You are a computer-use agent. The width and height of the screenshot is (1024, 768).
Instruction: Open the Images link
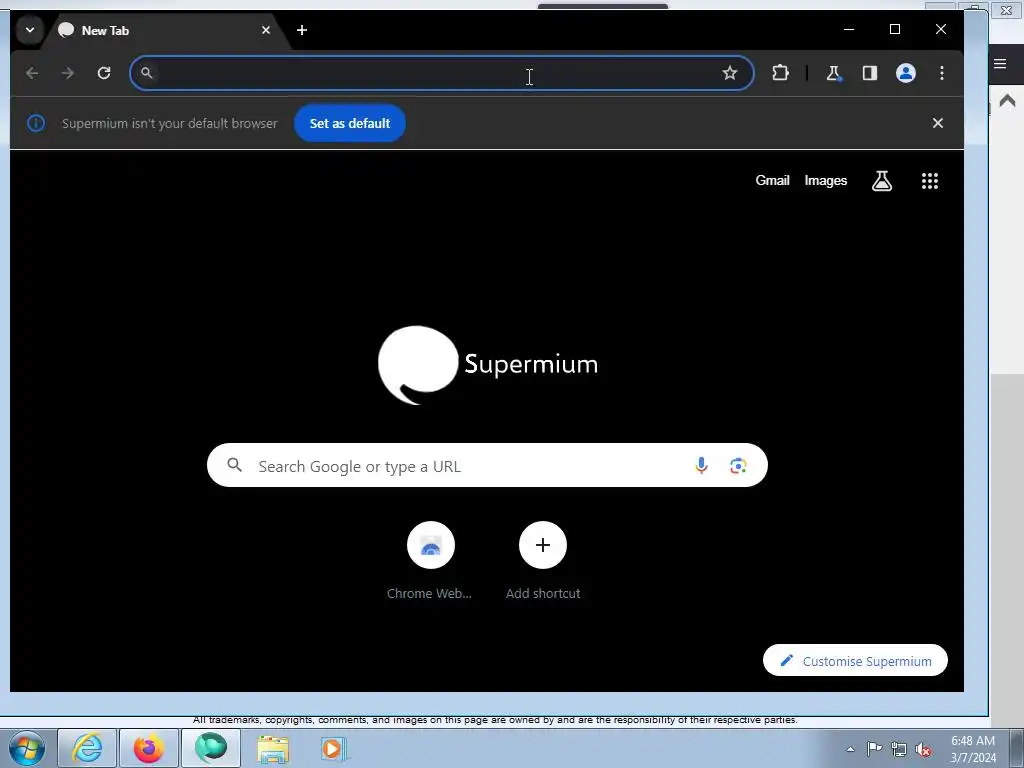point(825,180)
